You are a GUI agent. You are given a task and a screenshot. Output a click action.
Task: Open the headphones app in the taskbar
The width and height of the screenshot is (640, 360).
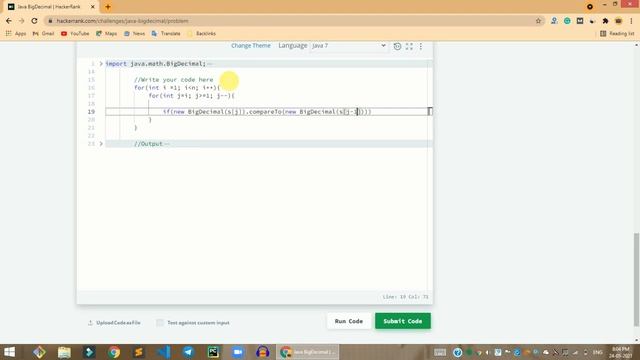pyautogui.click(x=262, y=352)
